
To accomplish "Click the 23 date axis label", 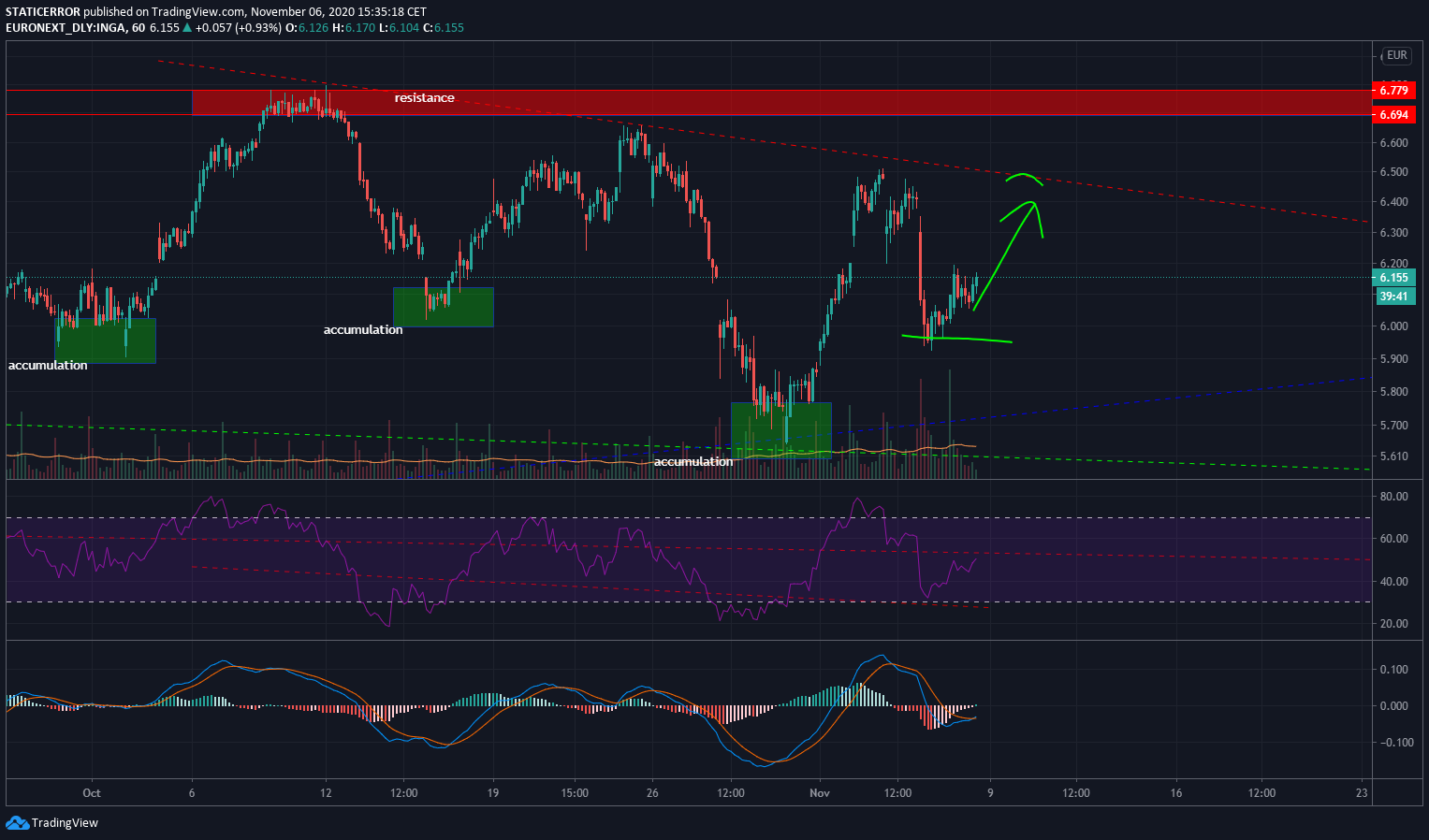I will pyautogui.click(x=1362, y=793).
